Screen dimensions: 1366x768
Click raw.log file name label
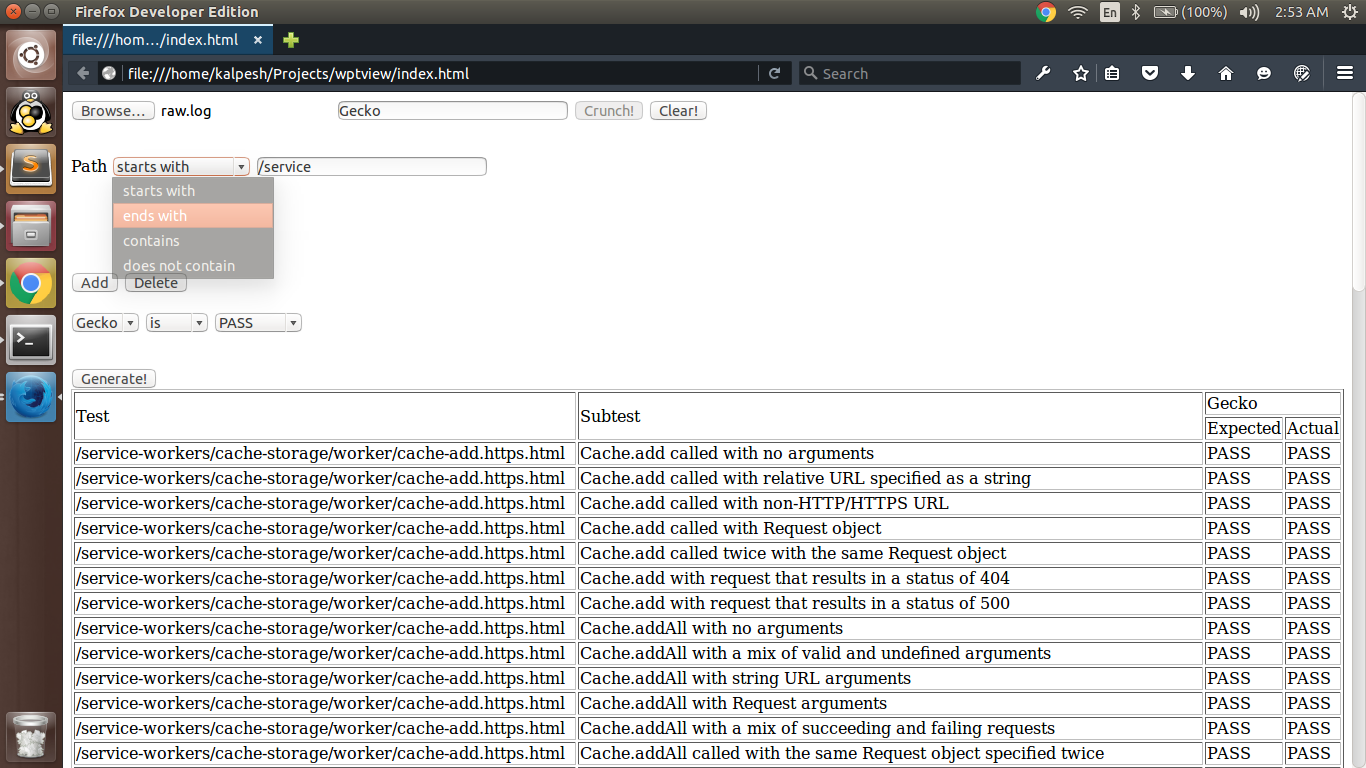coord(186,111)
